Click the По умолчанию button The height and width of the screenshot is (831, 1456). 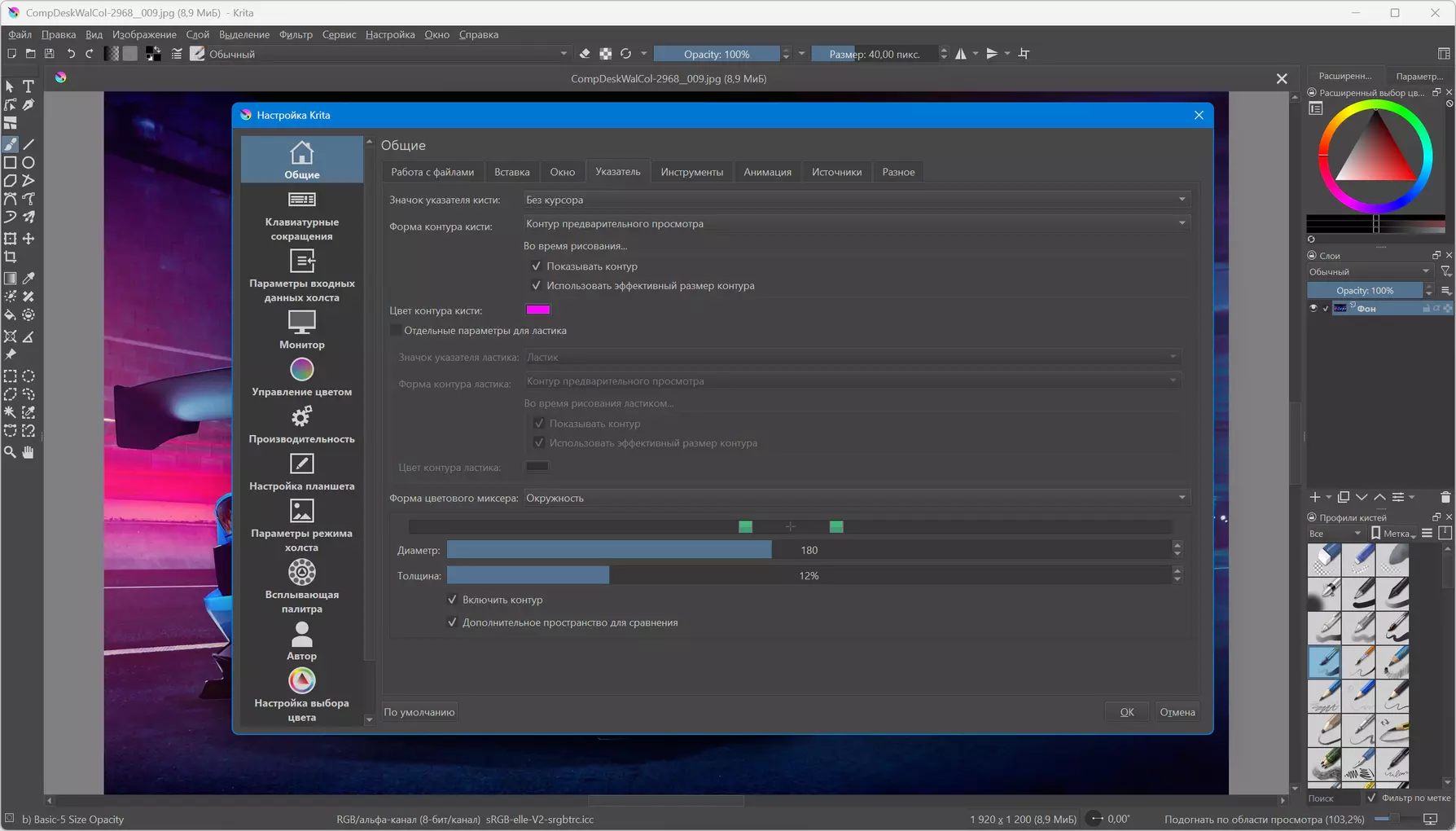(419, 712)
